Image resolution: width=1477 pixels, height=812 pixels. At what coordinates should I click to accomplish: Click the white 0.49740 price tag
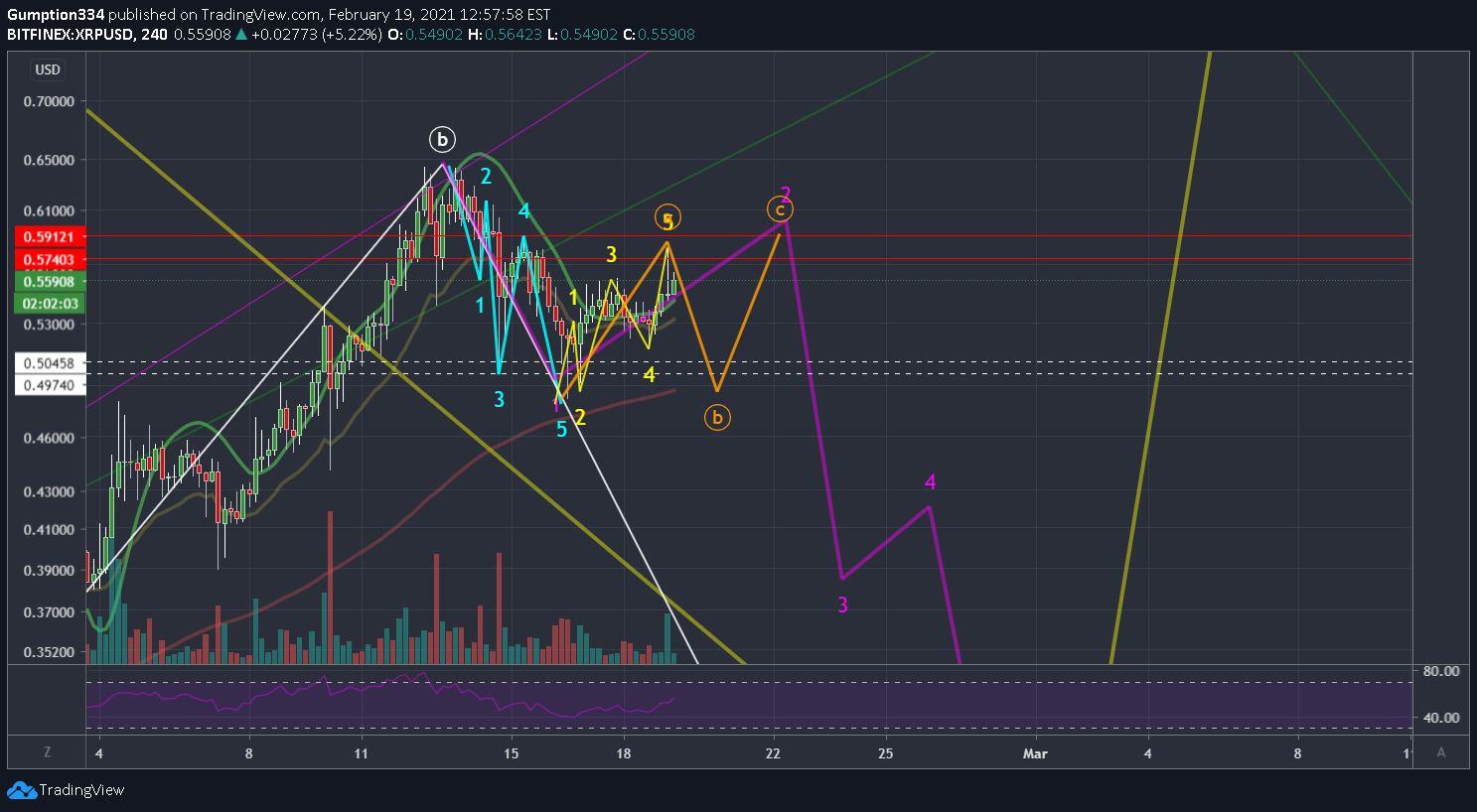pyautogui.click(x=50, y=385)
